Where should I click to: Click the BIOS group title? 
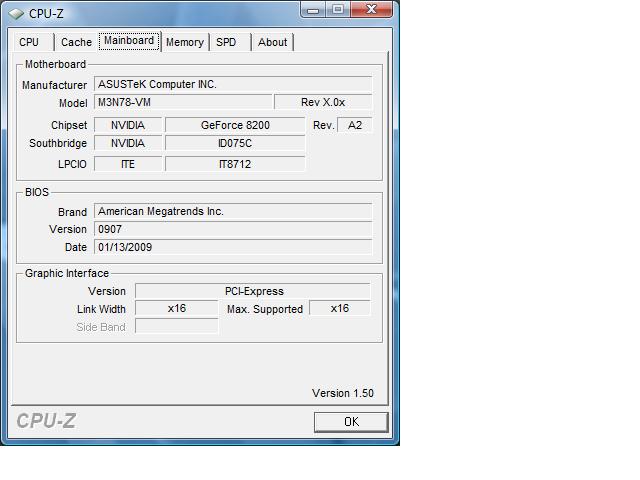click(37, 192)
